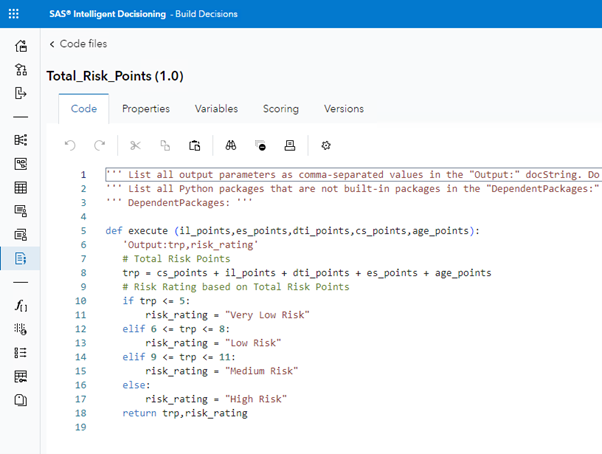The height and width of the screenshot is (454, 602).
Task: Switch to the Properties tab
Action: pyautogui.click(x=146, y=108)
